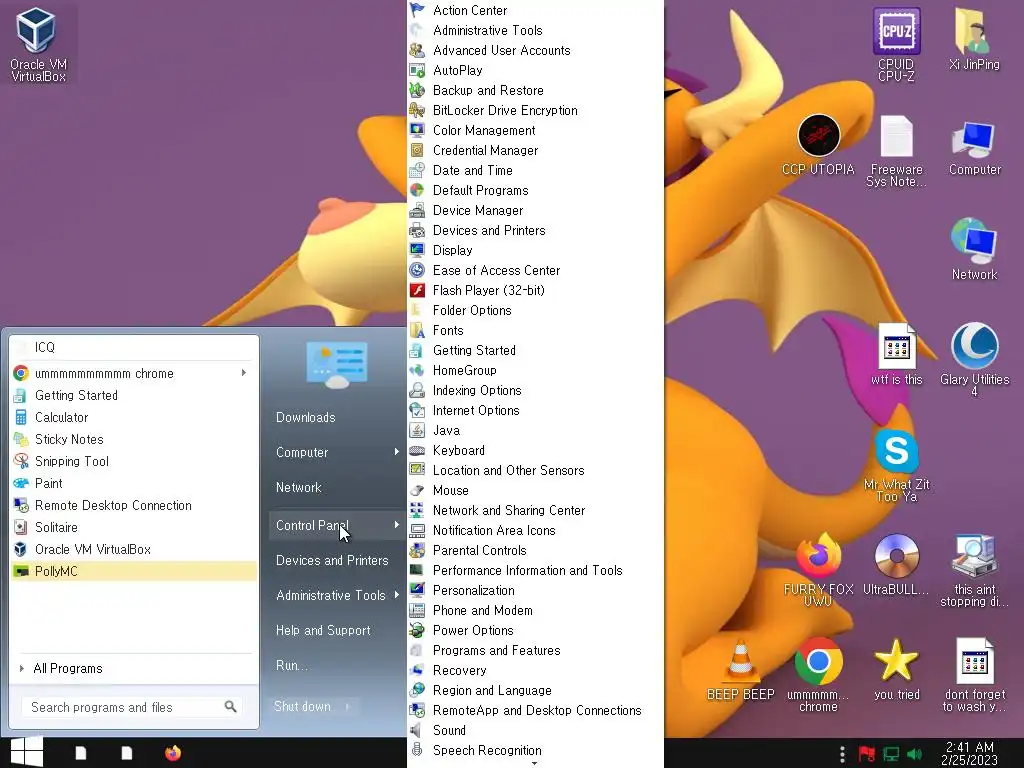Open the CPUID CPU-Z desktop icon

[896, 44]
